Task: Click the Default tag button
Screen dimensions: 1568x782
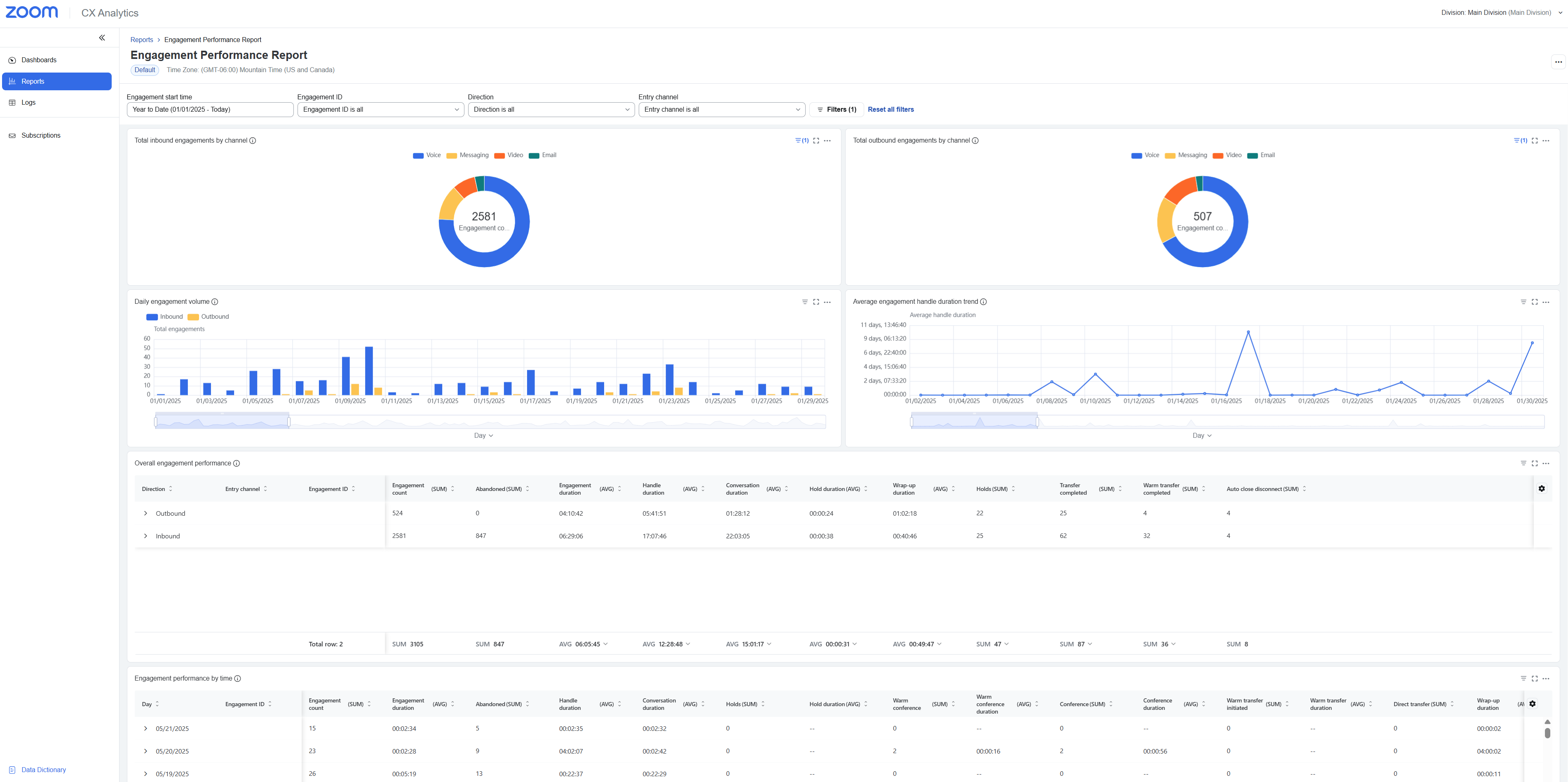Action: tap(145, 70)
